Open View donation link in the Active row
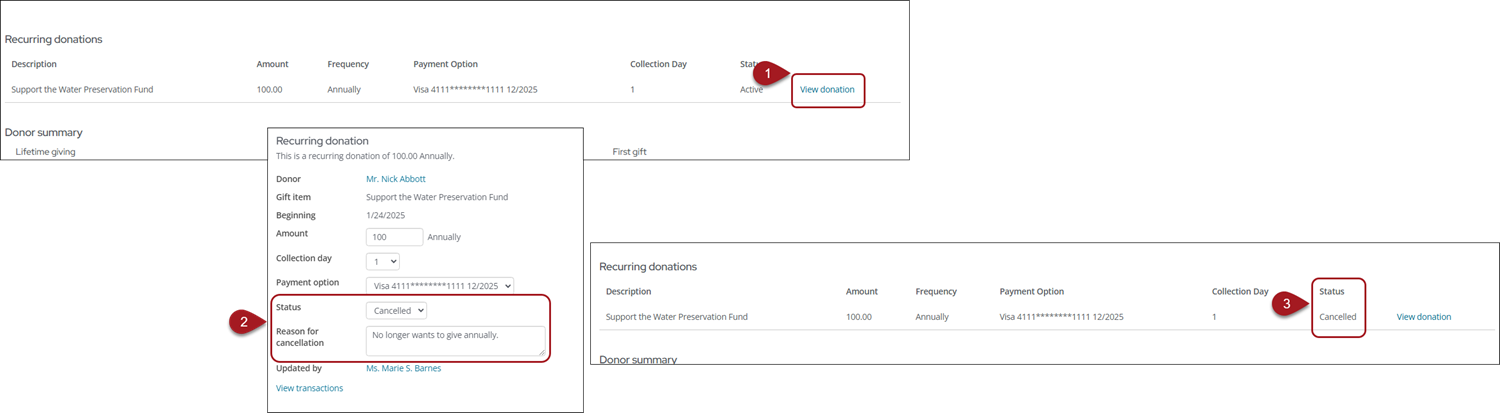The image size is (1500, 413). (827, 90)
